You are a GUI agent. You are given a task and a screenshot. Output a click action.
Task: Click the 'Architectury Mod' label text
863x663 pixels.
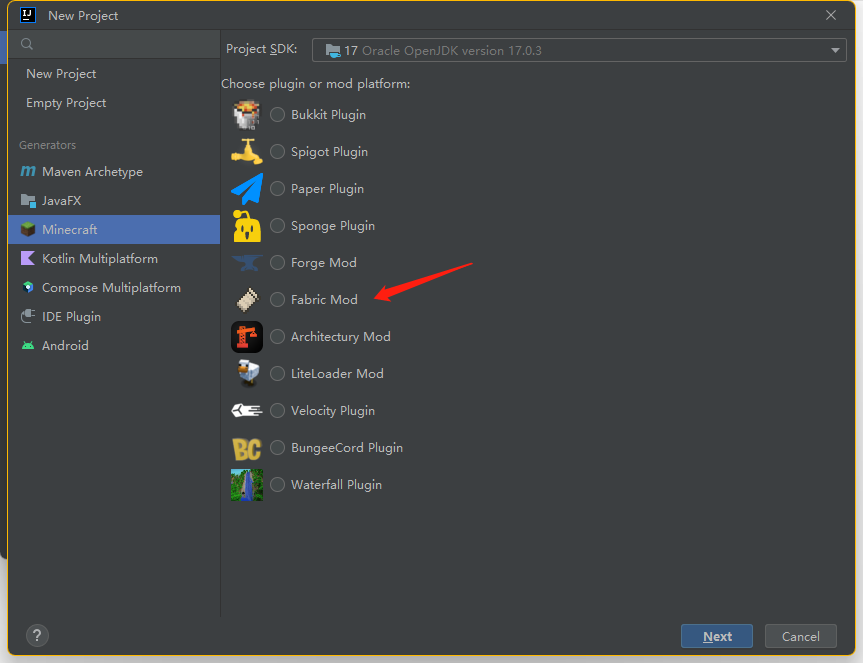[341, 337]
